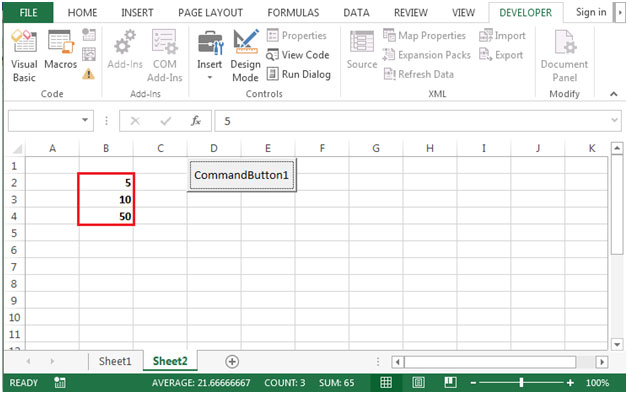Open the Add-Ins gear icon

tap(125, 49)
